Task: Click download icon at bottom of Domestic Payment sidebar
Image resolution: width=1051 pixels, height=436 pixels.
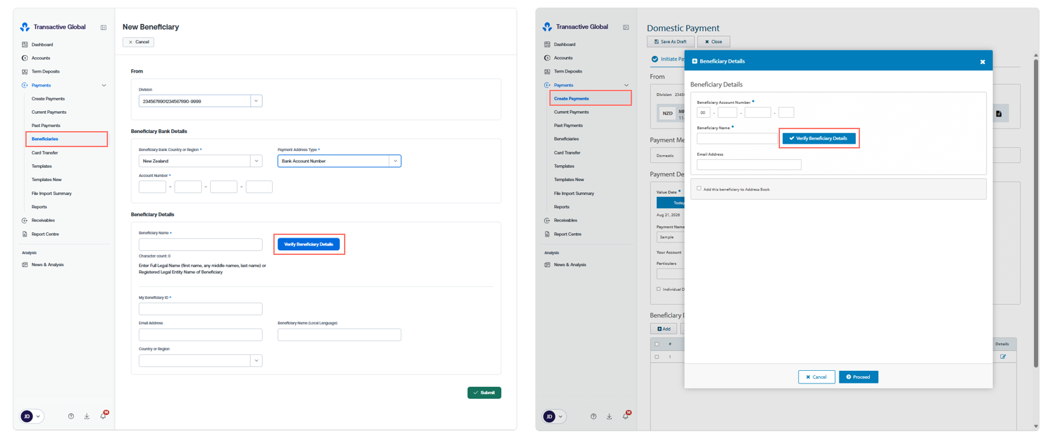Action: (x=609, y=416)
